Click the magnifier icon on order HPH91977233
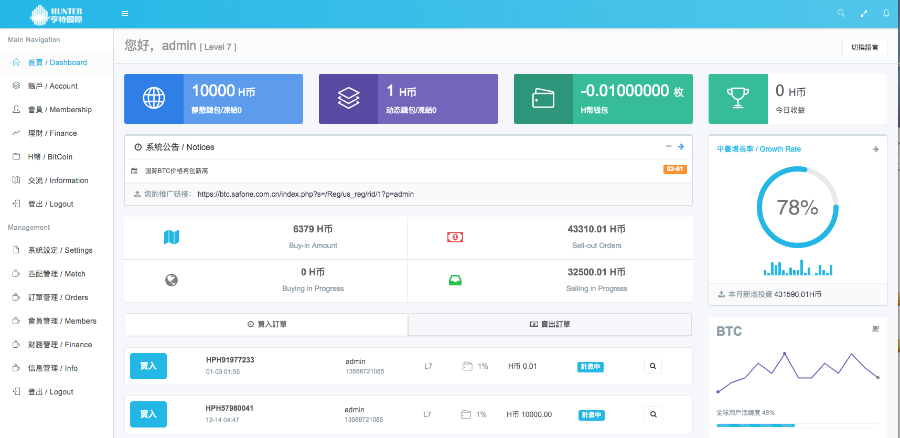The image size is (900, 438). (x=653, y=366)
